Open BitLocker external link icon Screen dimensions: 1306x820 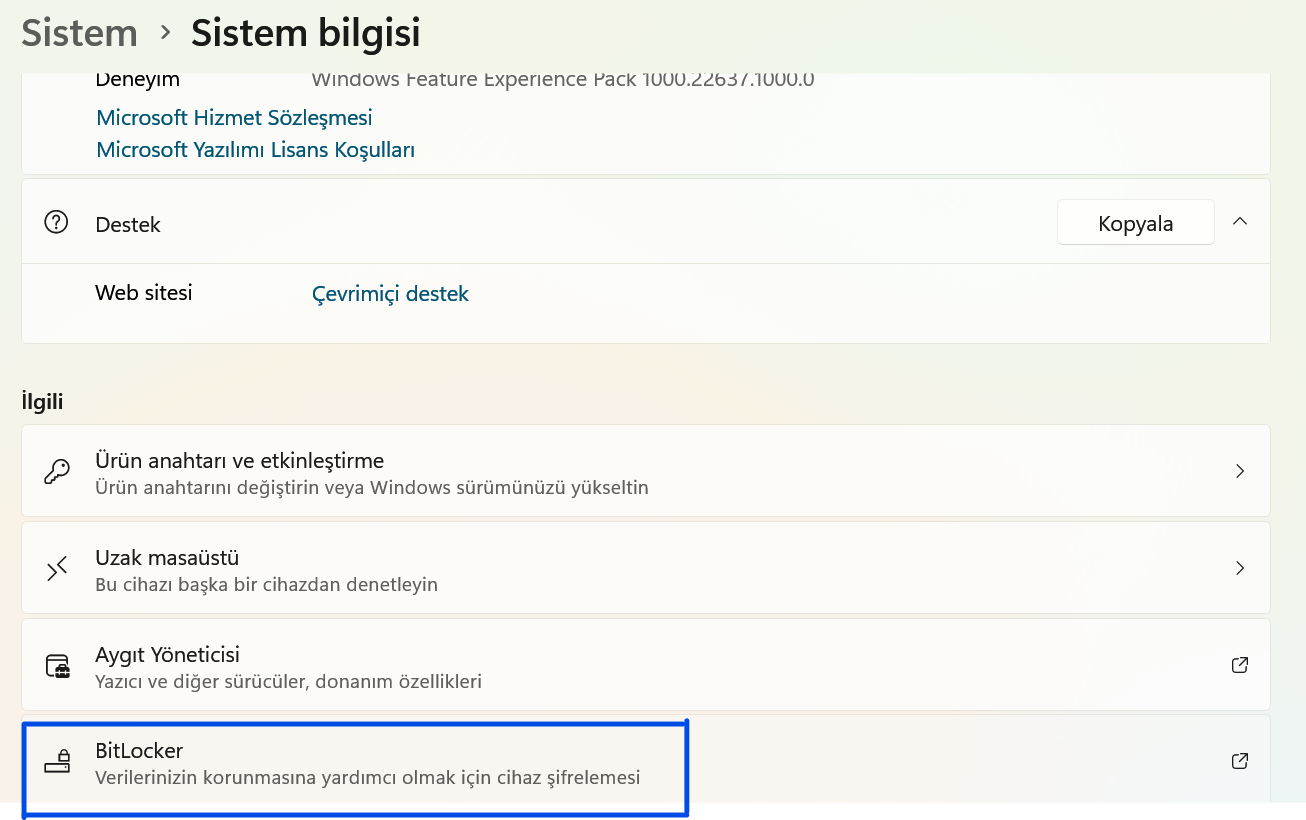click(x=1240, y=761)
